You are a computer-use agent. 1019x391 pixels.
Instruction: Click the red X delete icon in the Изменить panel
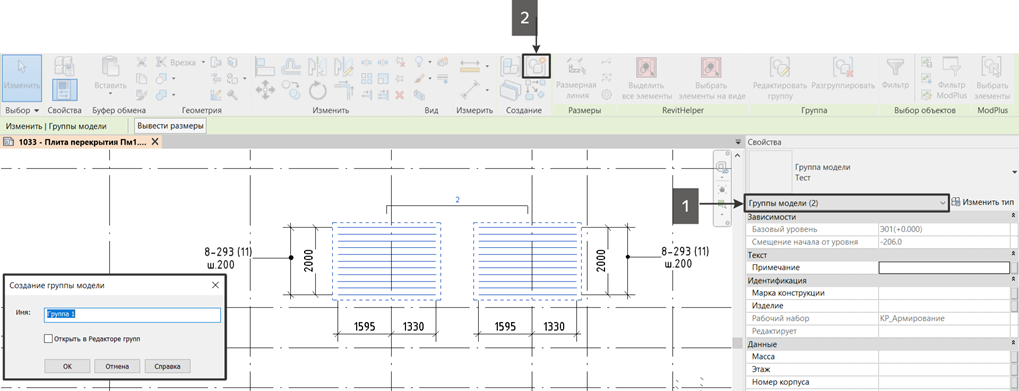pyautogui.click(x=400, y=94)
